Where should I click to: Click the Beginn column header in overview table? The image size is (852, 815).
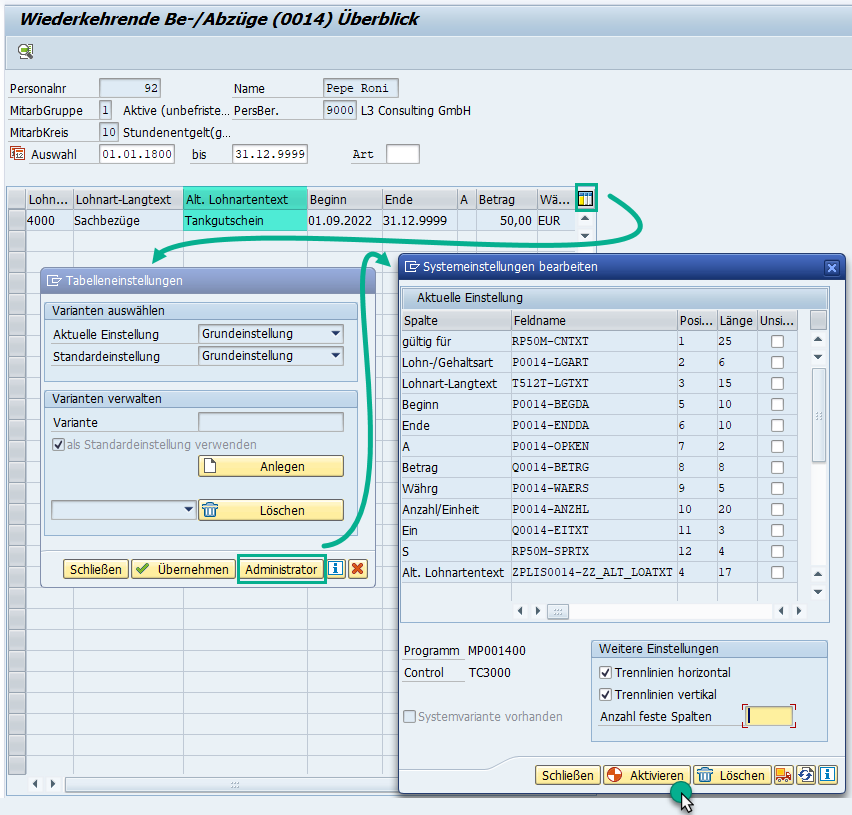pos(345,199)
